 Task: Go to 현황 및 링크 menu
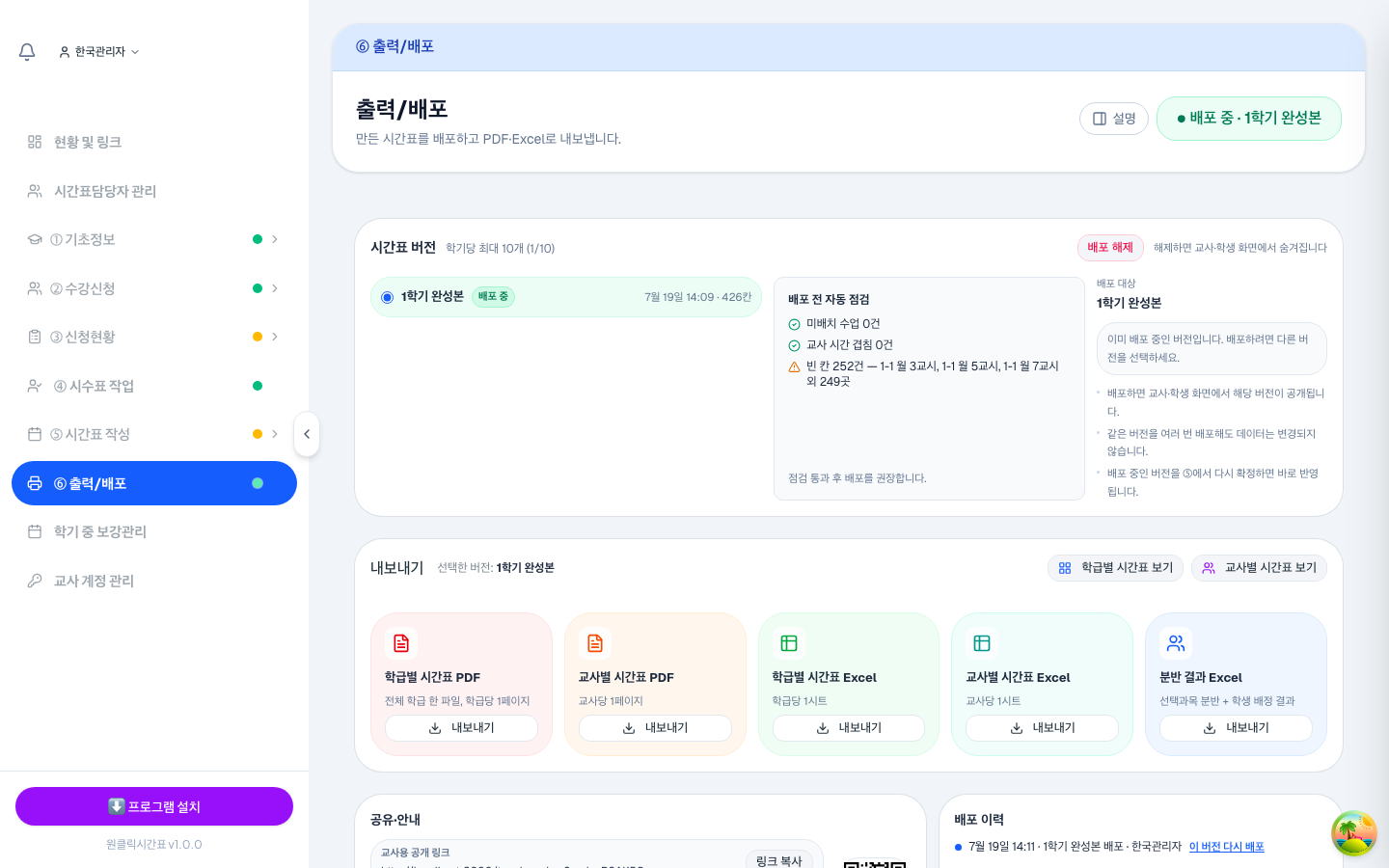[154, 142]
